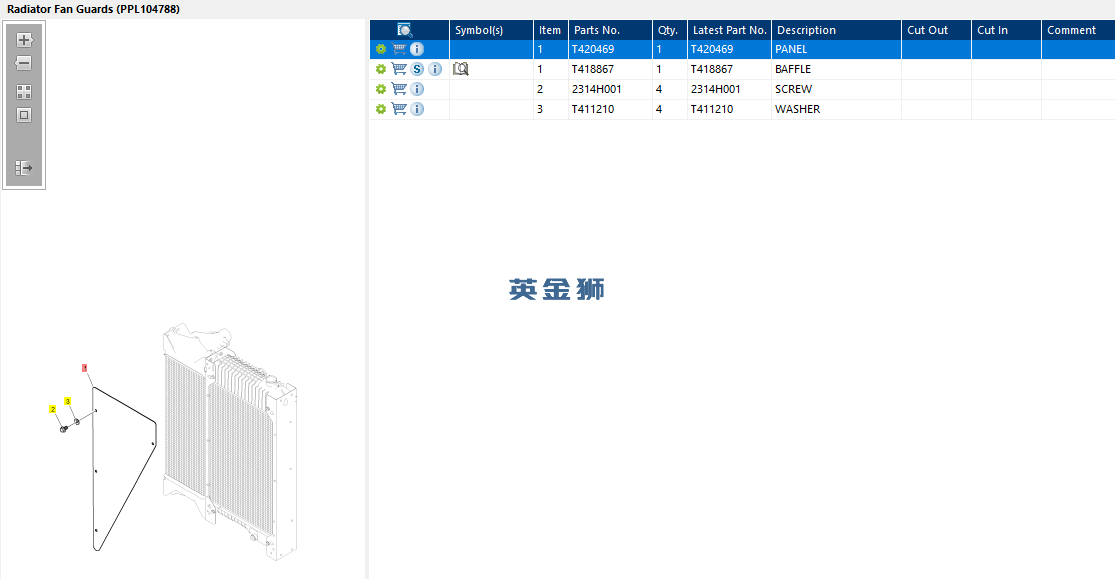Sort by the Symbol(s) column header
Viewport: 1115px width, 579px height.
click(x=491, y=30)
